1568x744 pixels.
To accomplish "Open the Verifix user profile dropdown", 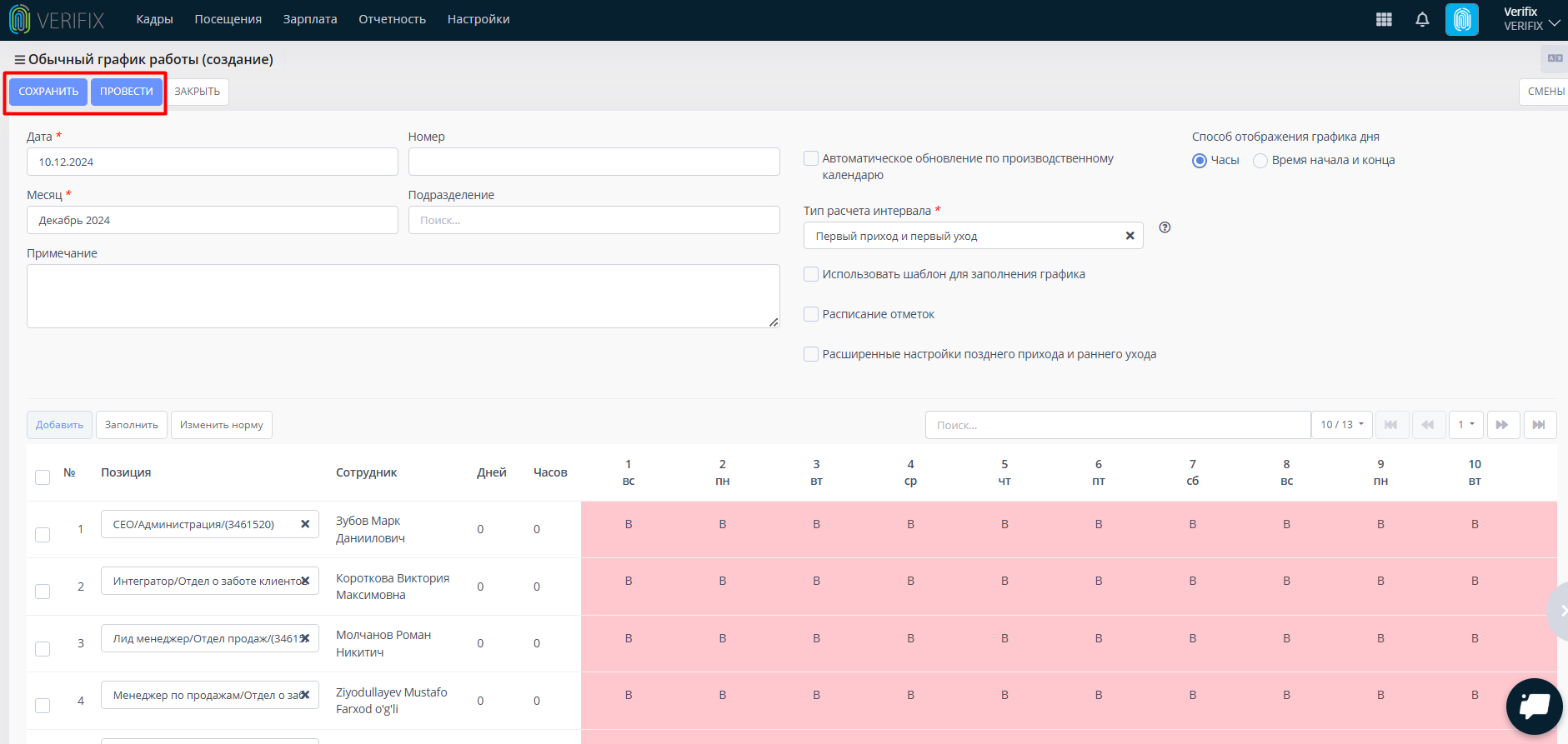I will (1531, 20).
